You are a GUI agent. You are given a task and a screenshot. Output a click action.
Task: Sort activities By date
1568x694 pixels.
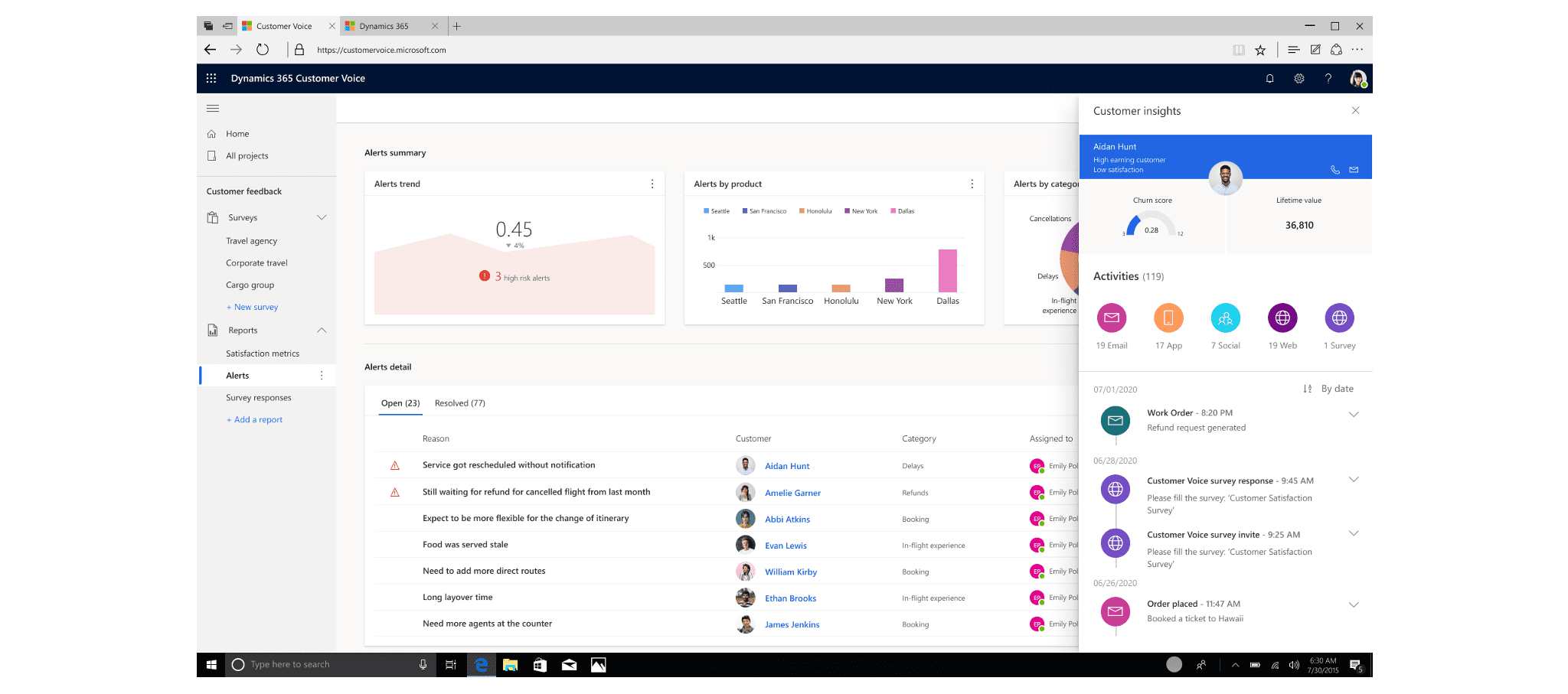pyautogui.click(x=1328, y=389)
